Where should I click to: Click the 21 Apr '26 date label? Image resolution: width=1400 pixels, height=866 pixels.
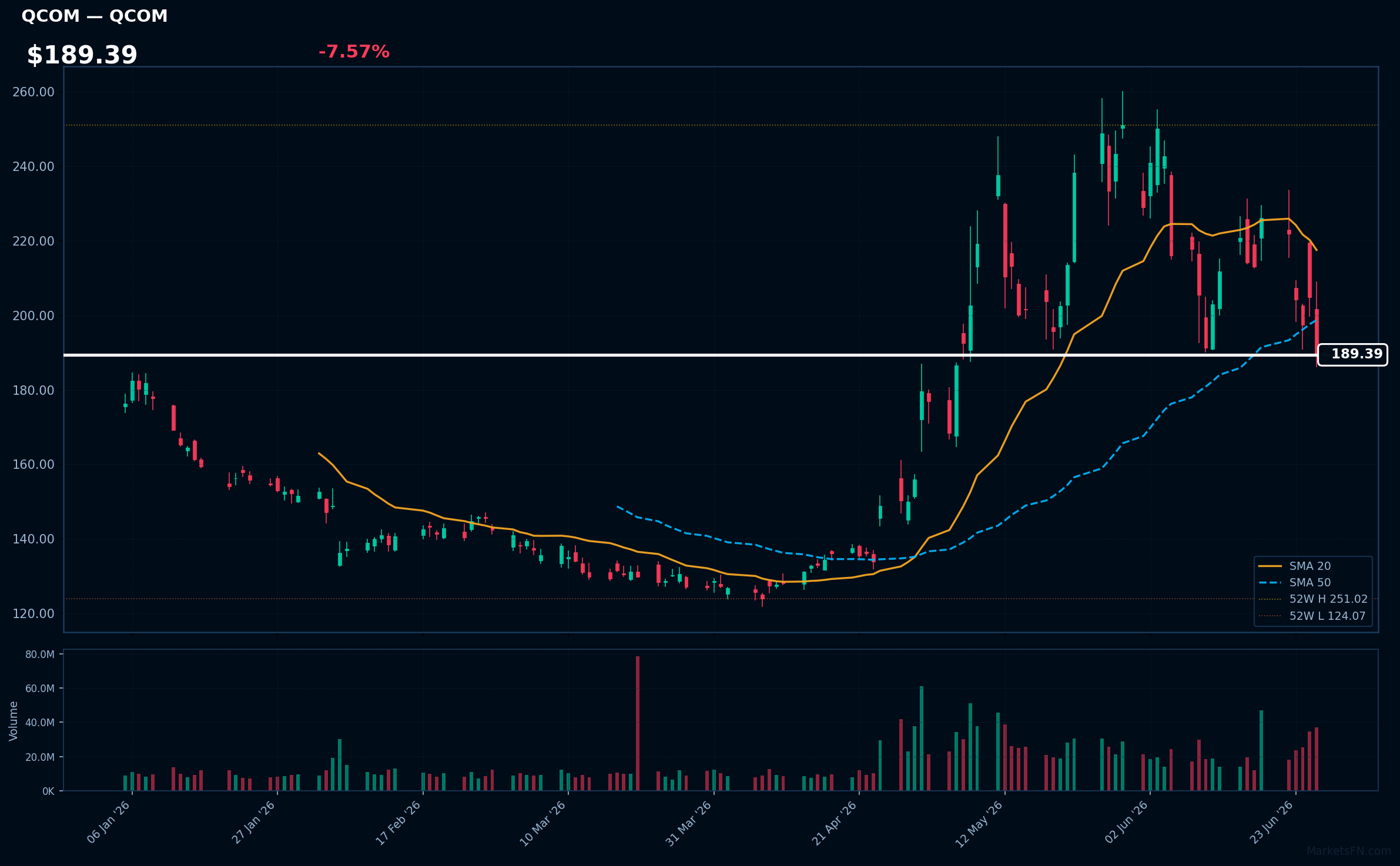coord(835,823)
